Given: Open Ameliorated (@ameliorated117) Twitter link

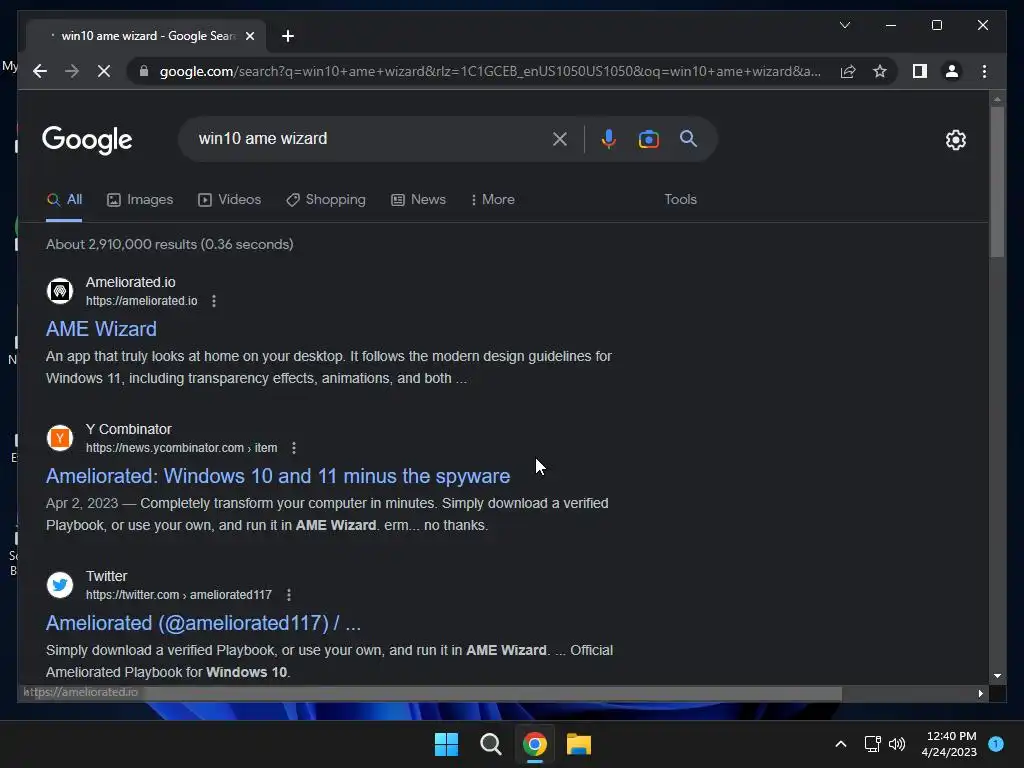Looking at the screenshot, I should point(203,623).
